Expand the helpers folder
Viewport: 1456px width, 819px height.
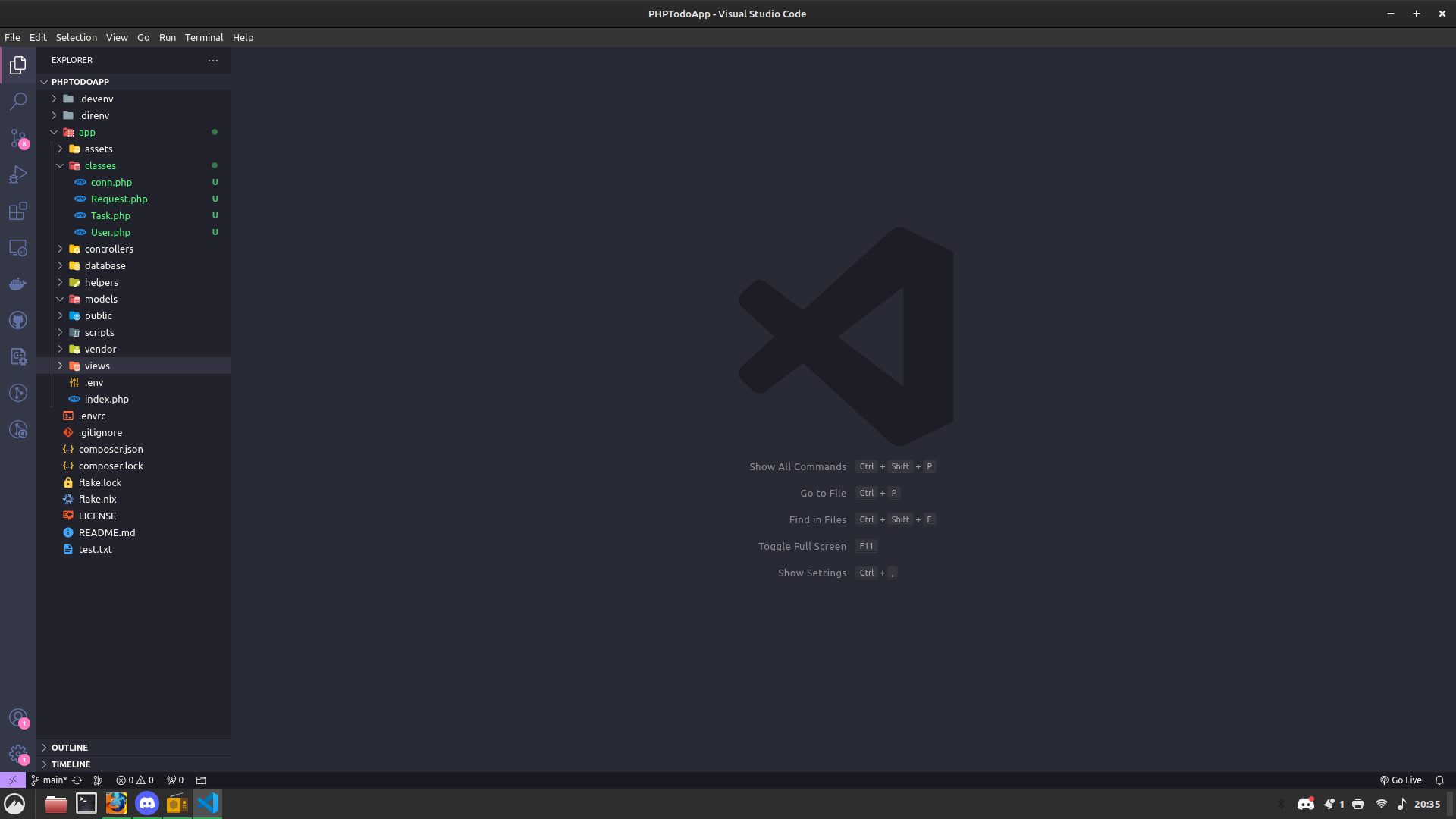click(x=133, y=282)
